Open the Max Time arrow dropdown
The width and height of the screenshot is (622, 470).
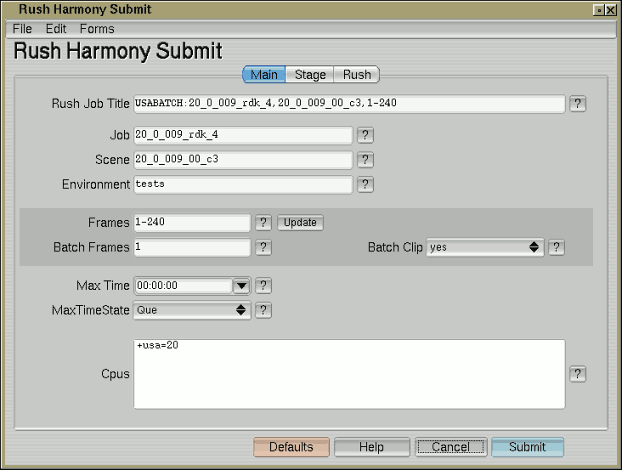tap(241, 286)
